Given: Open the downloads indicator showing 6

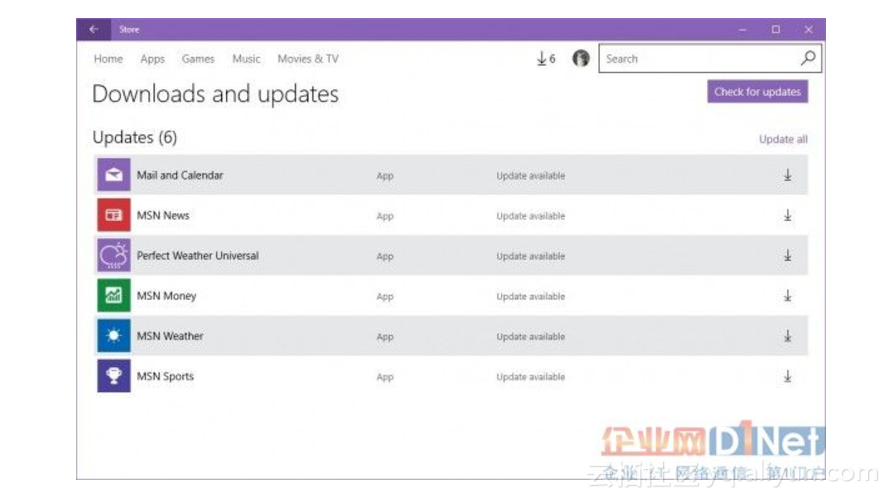Looking at the screenshot, I should [546, 58].
